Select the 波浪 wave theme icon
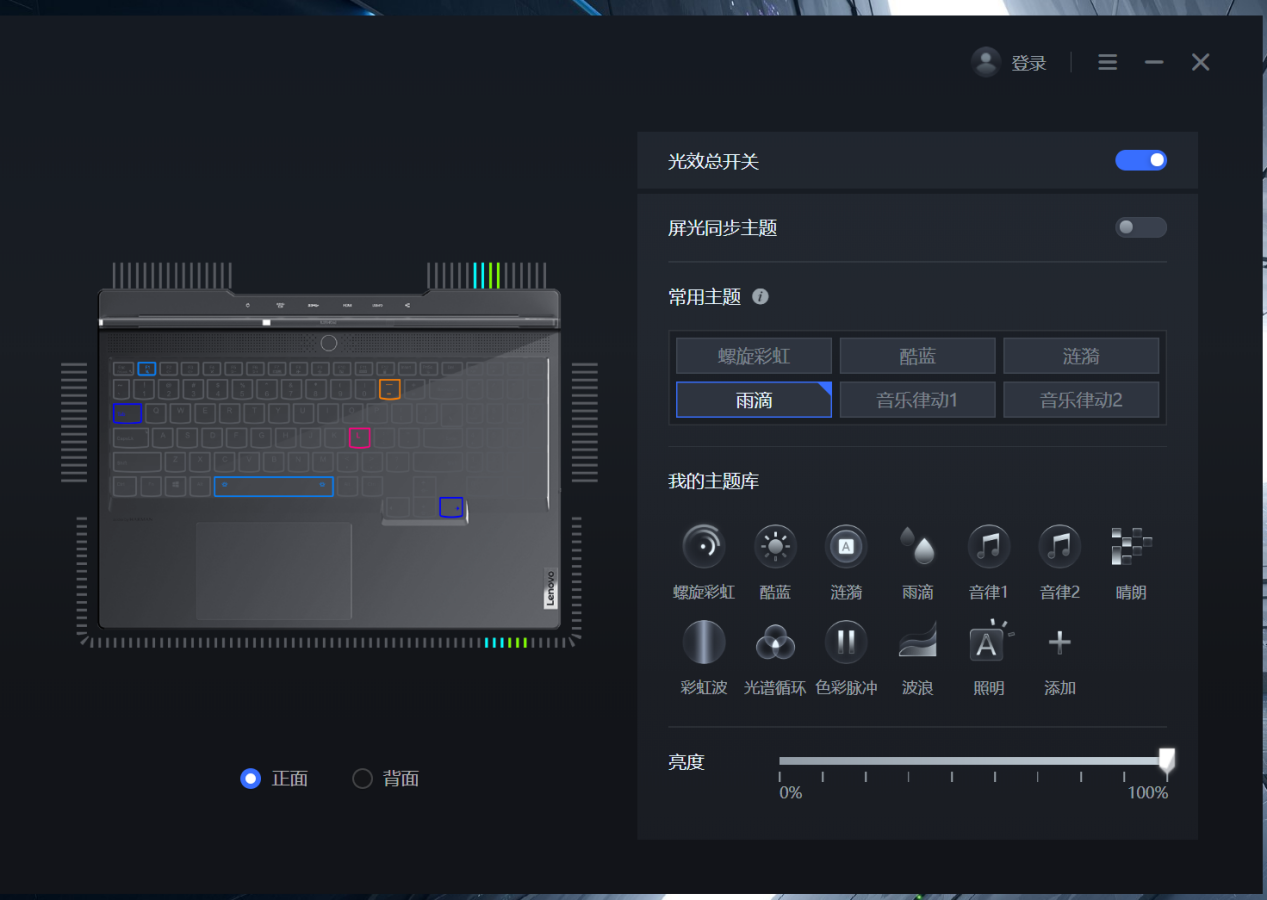The image size is (1267, 900). (x=917, y=642)
